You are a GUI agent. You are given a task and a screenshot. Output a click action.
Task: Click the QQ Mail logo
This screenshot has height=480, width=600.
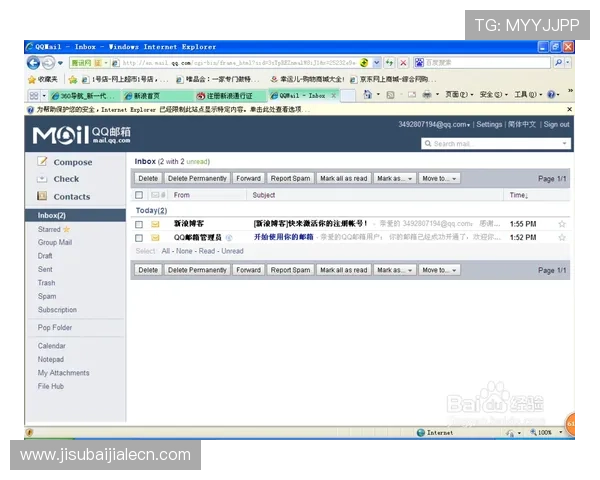coord(82,135)
